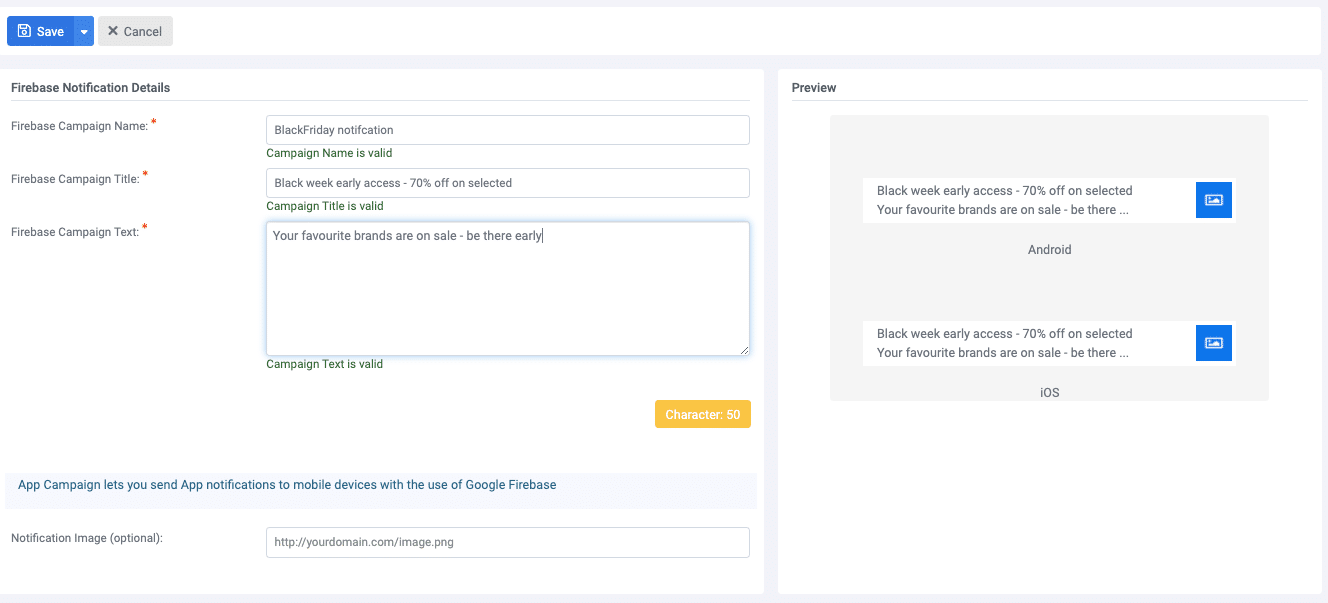Click the 'Firebase Campaign Text:' label

(75, 232)
